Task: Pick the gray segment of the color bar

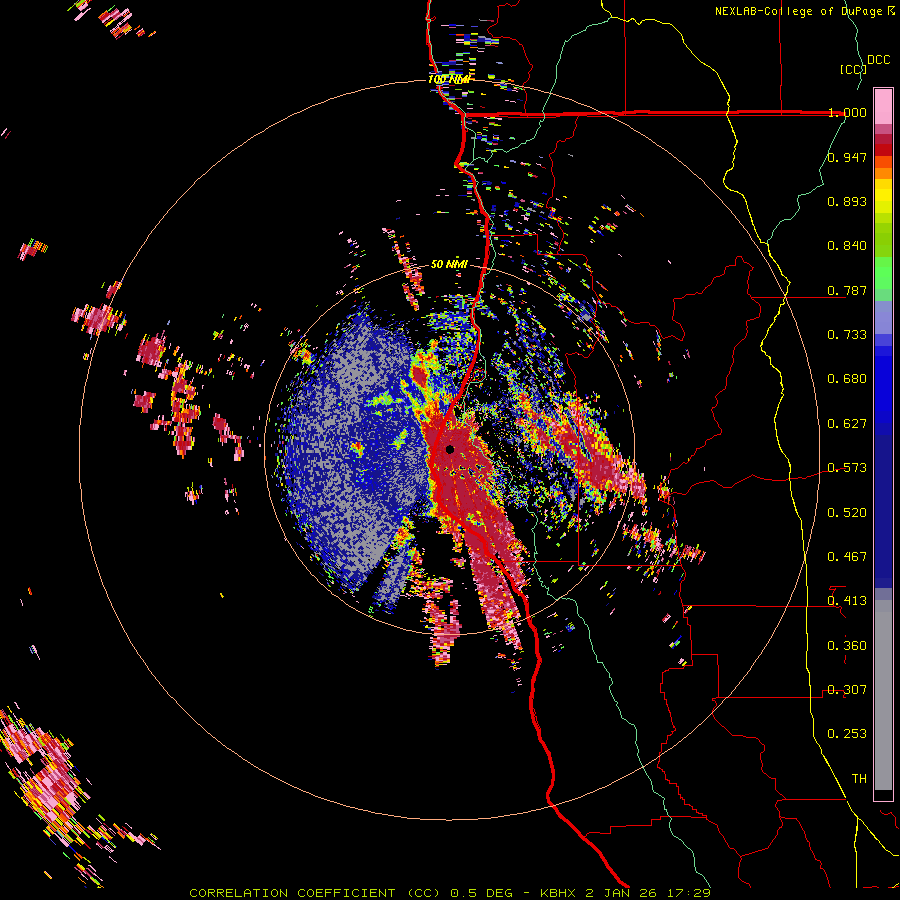Action: coord(883,695)
